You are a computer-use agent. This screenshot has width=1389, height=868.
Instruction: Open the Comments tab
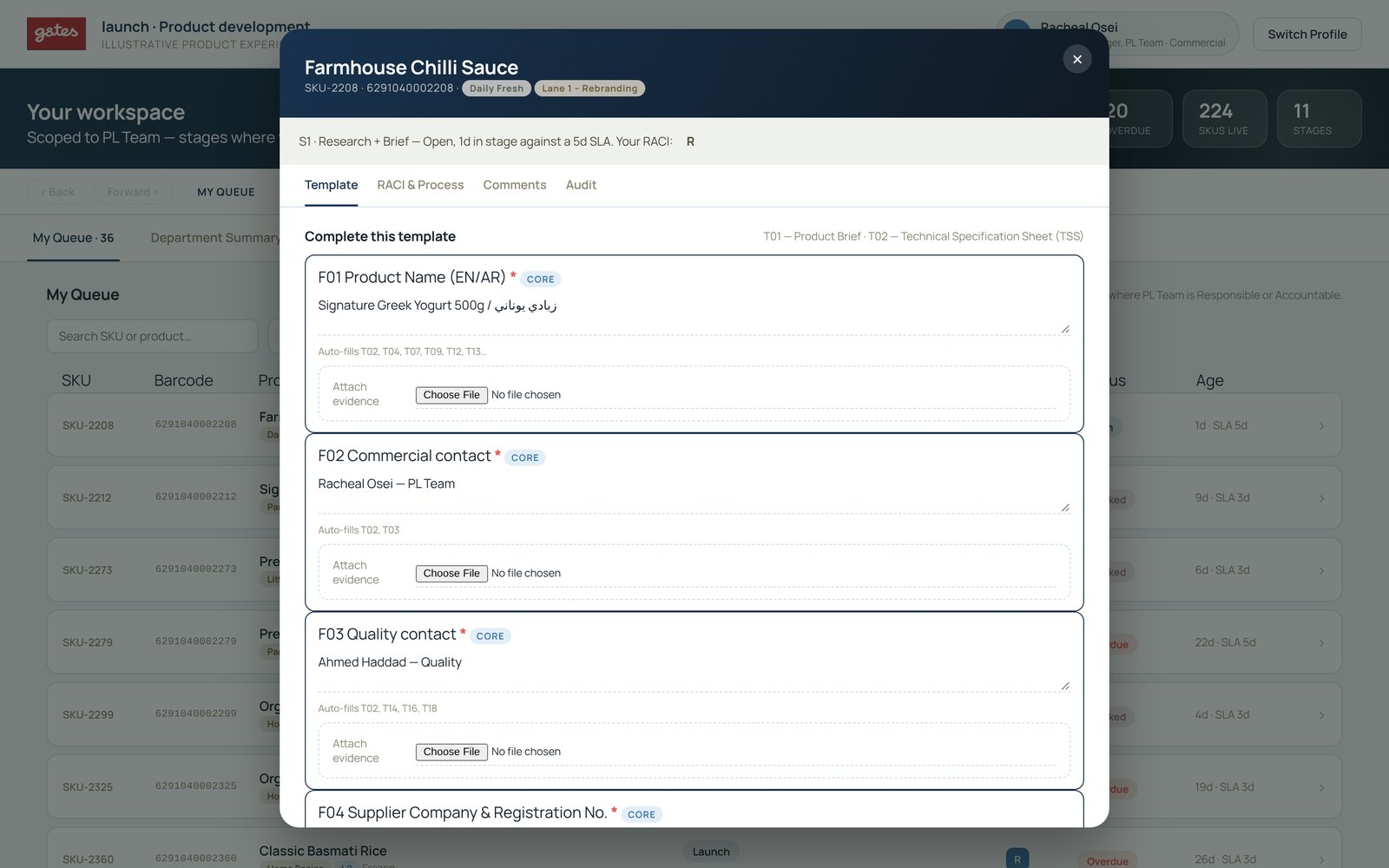[x=515, y=185]
